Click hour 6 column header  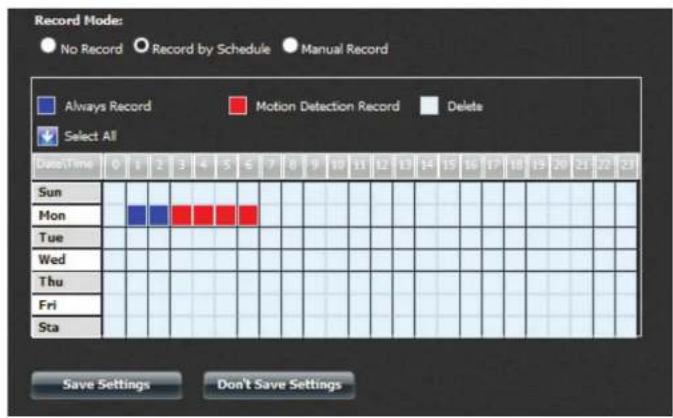click(249, 166)
